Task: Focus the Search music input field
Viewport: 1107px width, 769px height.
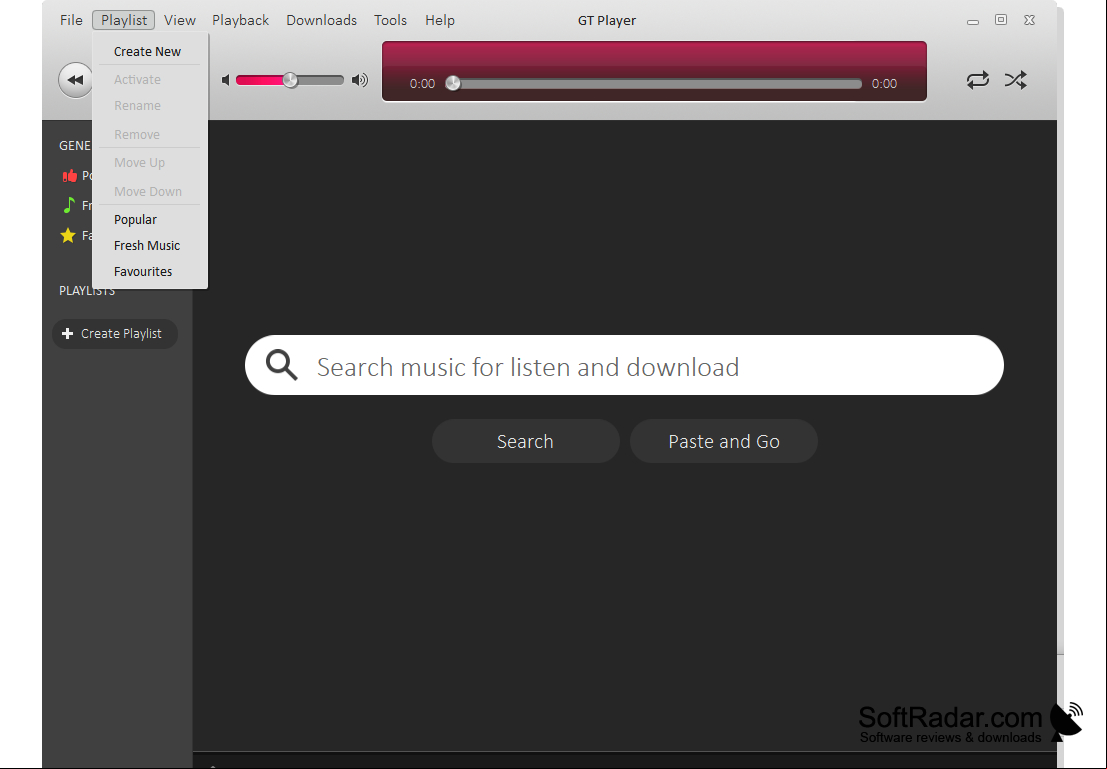Action: [x=624, y=365]
